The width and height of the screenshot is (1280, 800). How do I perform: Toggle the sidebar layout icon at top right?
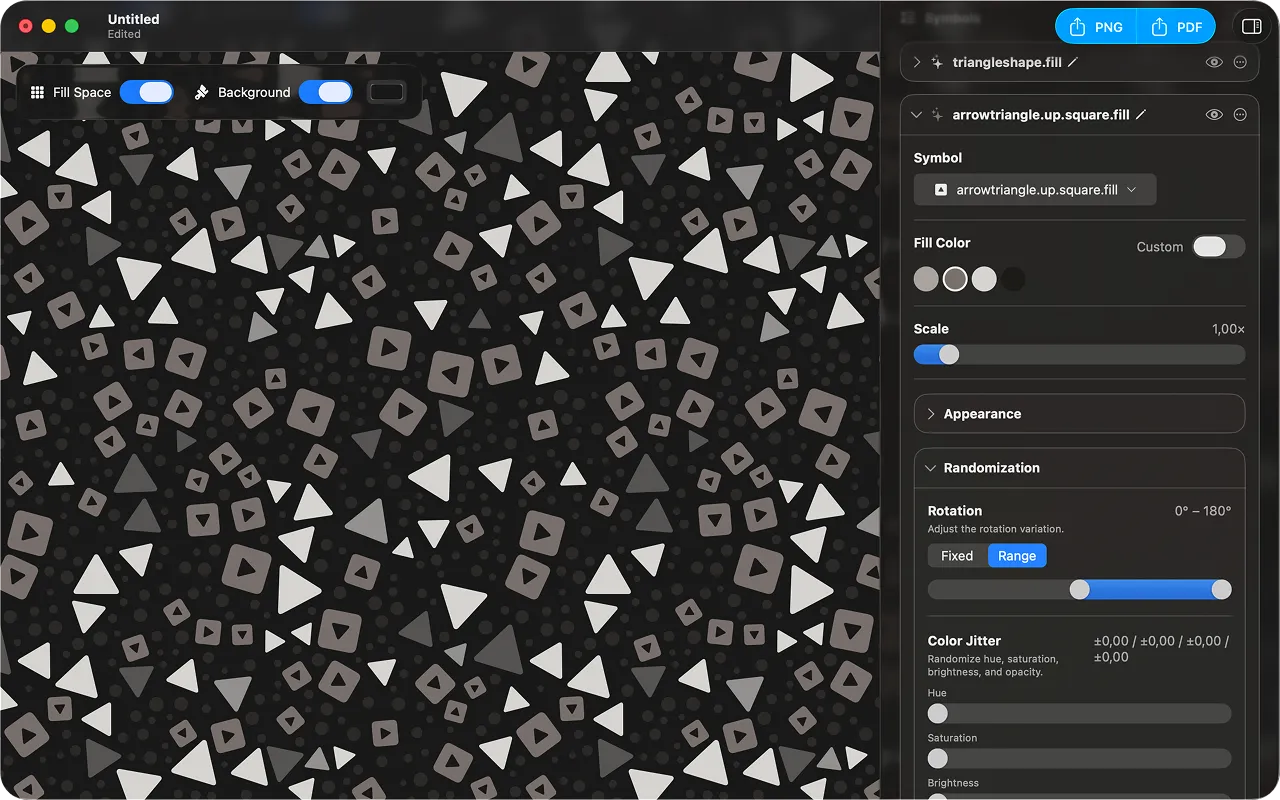tap(1251, 26)
